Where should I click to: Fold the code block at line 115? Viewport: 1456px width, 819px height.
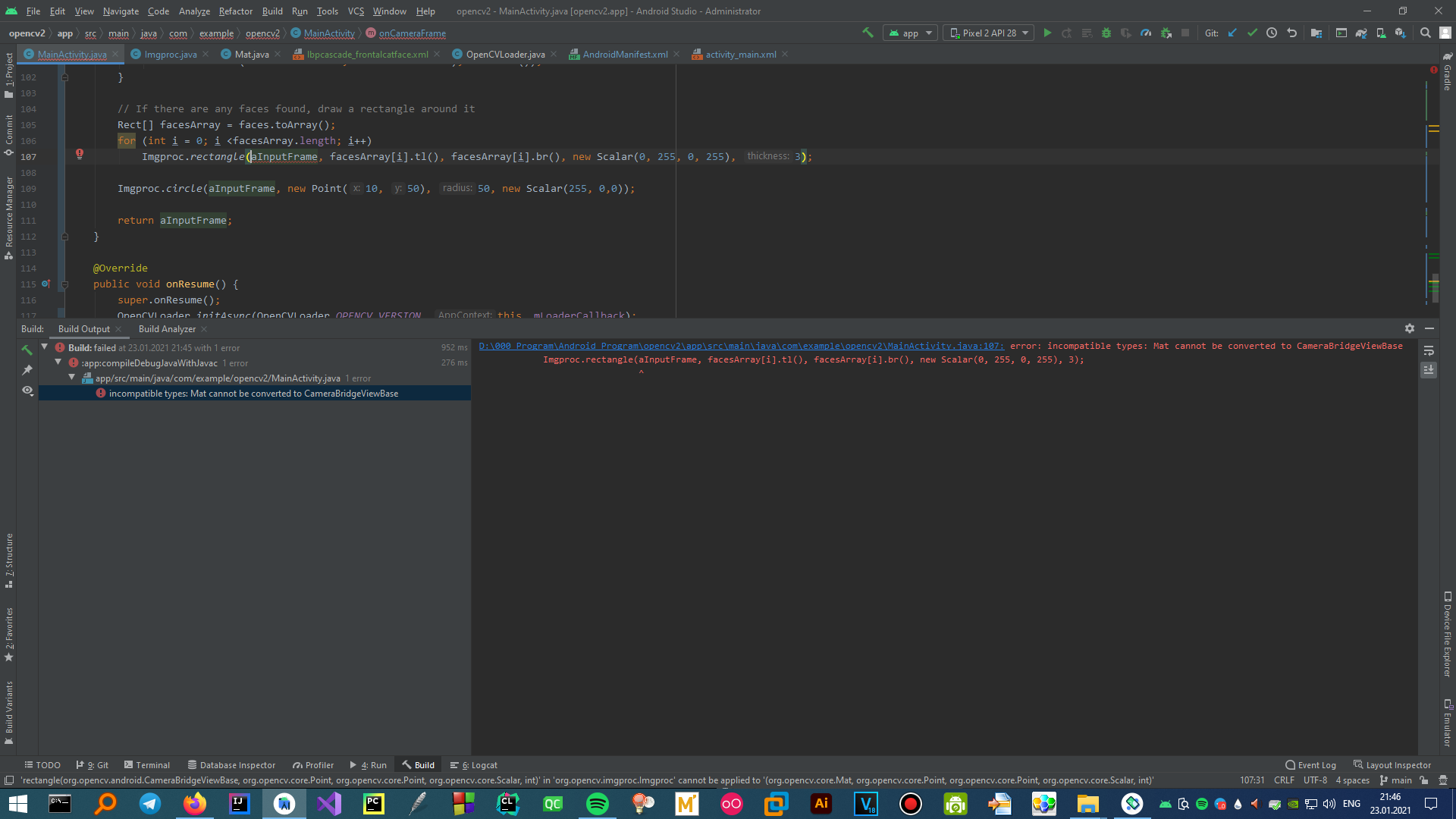pyautogui.click(x=64, y=284)
